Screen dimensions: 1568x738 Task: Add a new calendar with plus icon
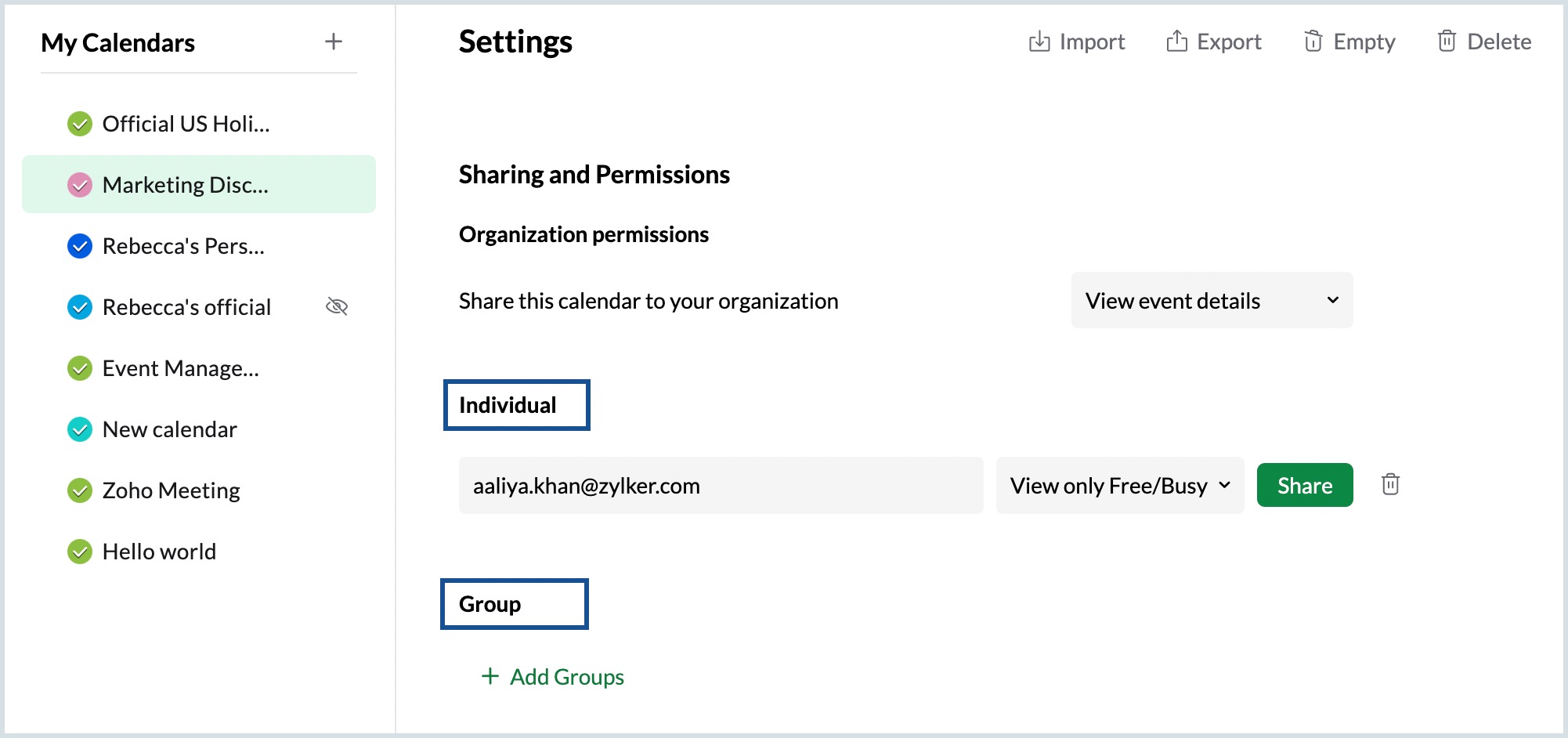(x=334, y=42)
